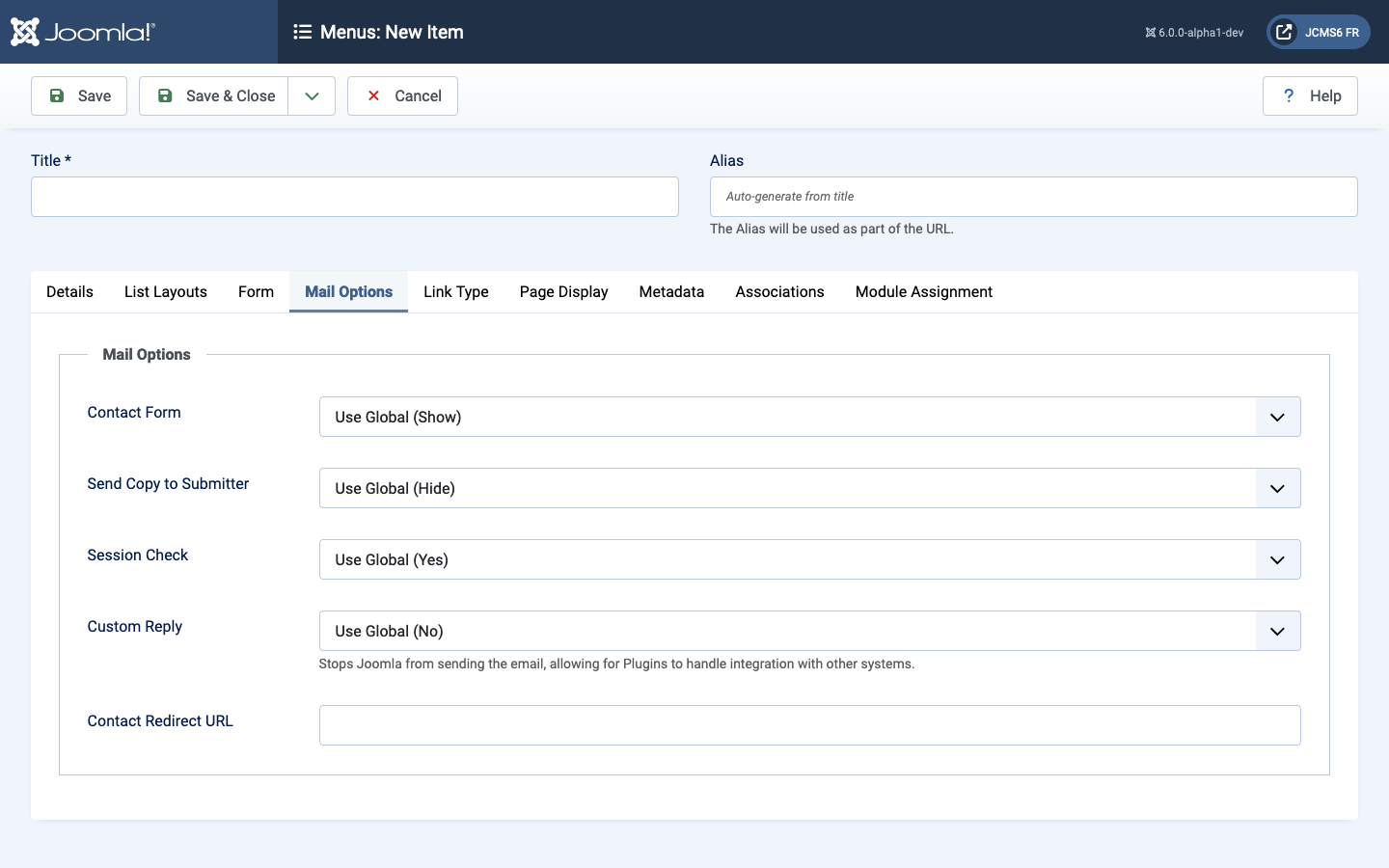Click the Joomla logo
The height and width of the screenshot is (868, 1389).
click(83, 32)
